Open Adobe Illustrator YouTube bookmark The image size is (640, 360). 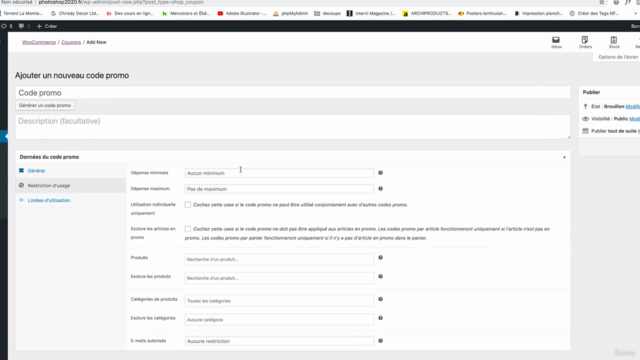242,13
